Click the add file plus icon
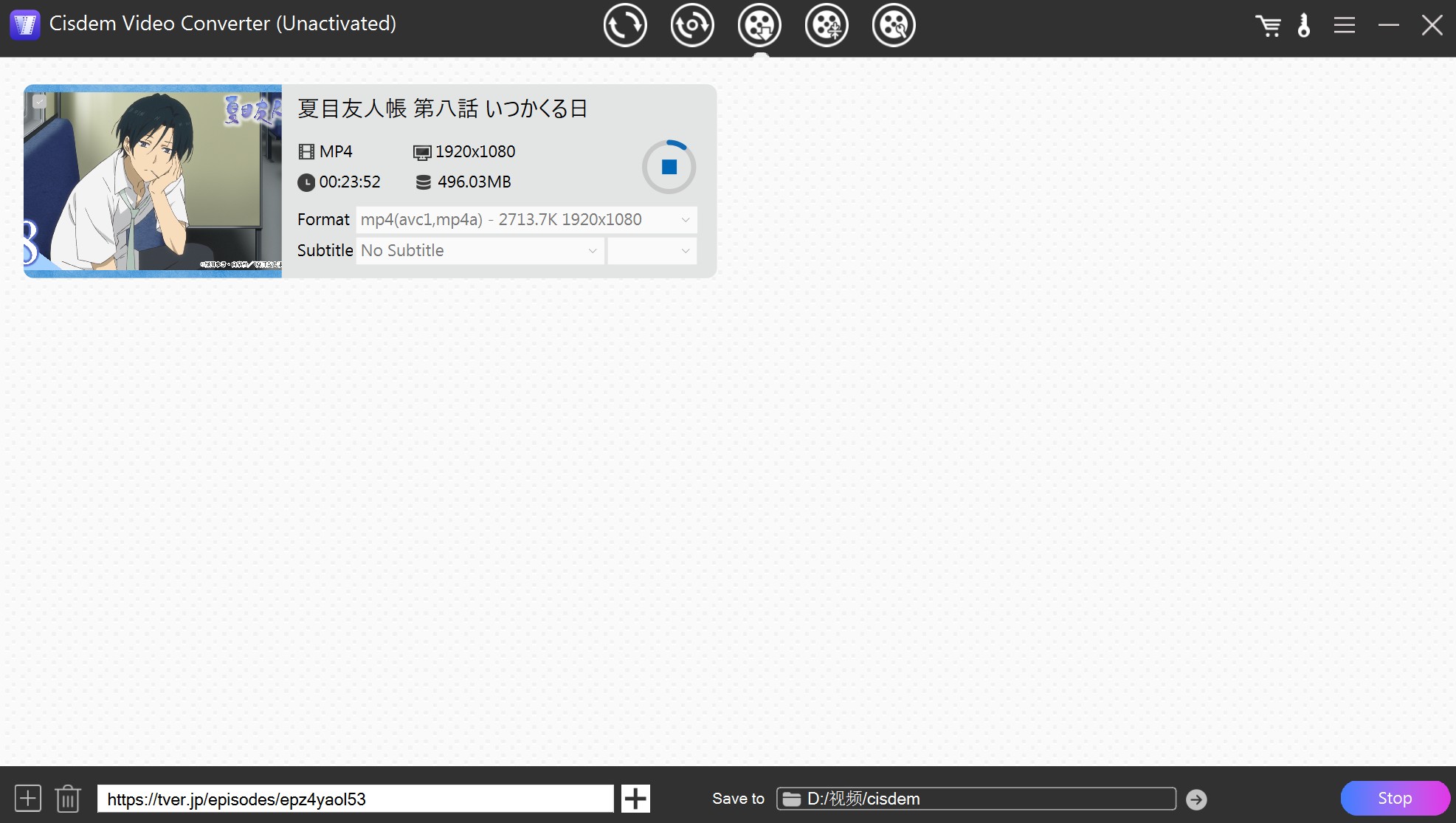Viewport: 1456px width, 823px height. point(28,799)
